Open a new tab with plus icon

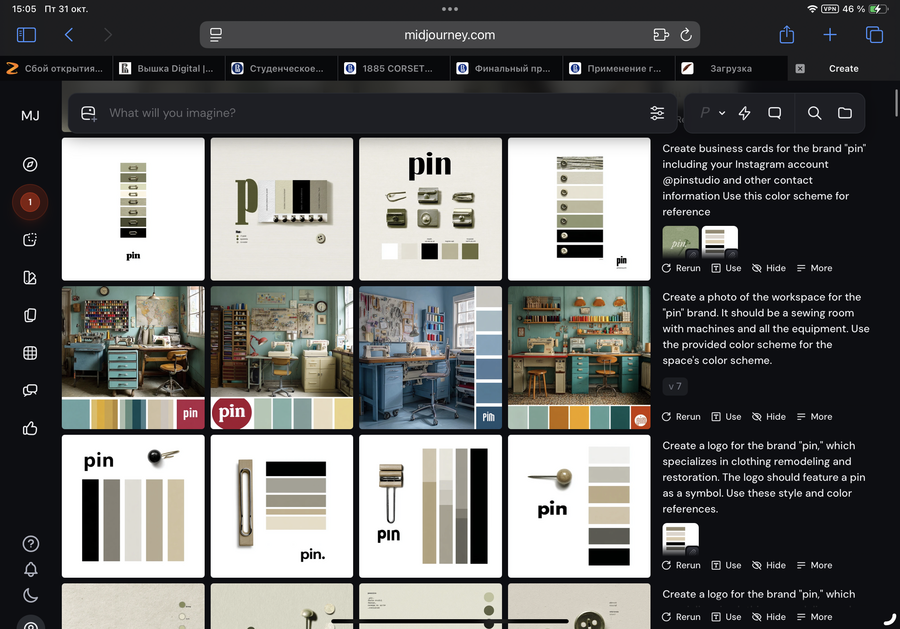pos(830,35)
